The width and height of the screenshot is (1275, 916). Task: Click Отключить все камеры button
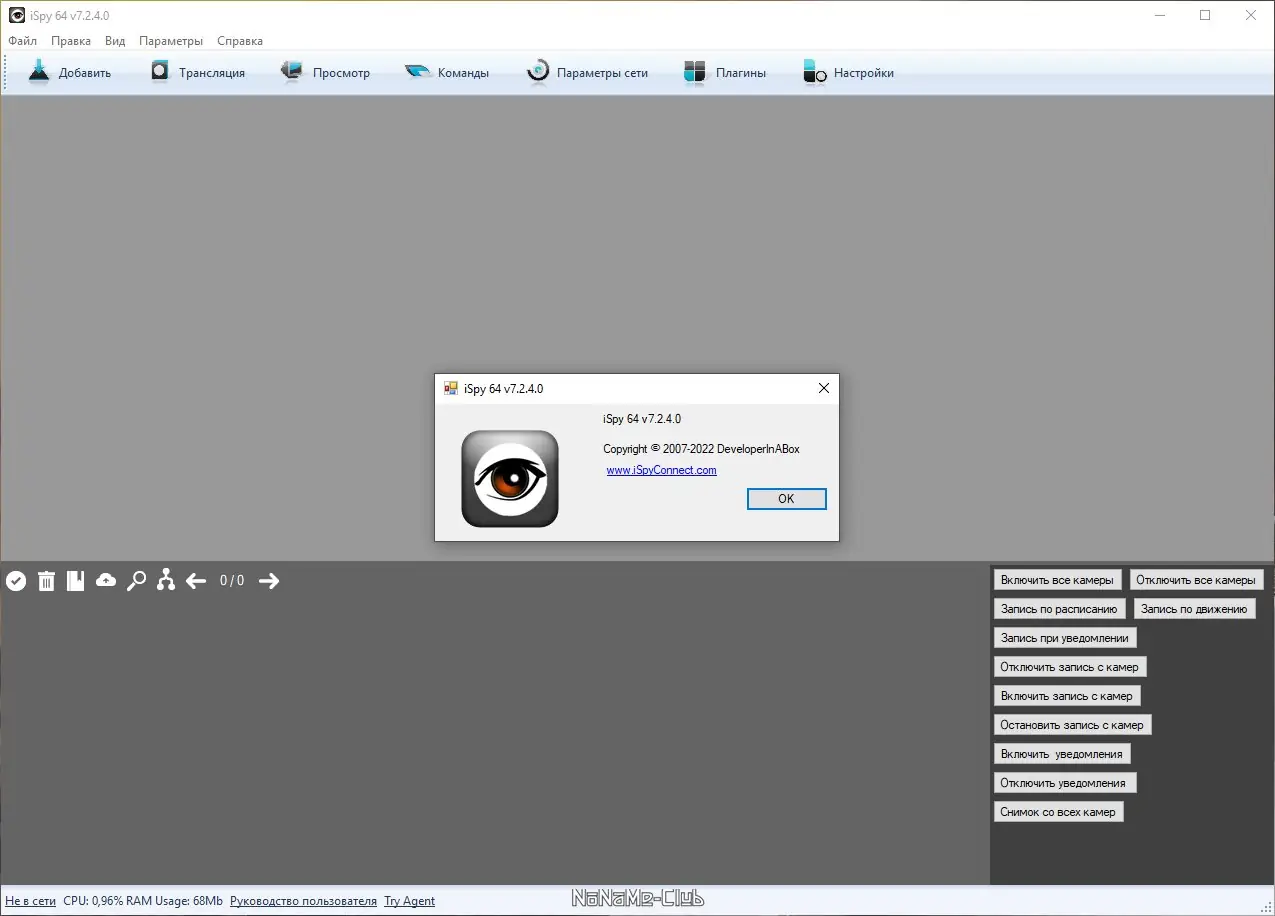tap(1196, 580)
